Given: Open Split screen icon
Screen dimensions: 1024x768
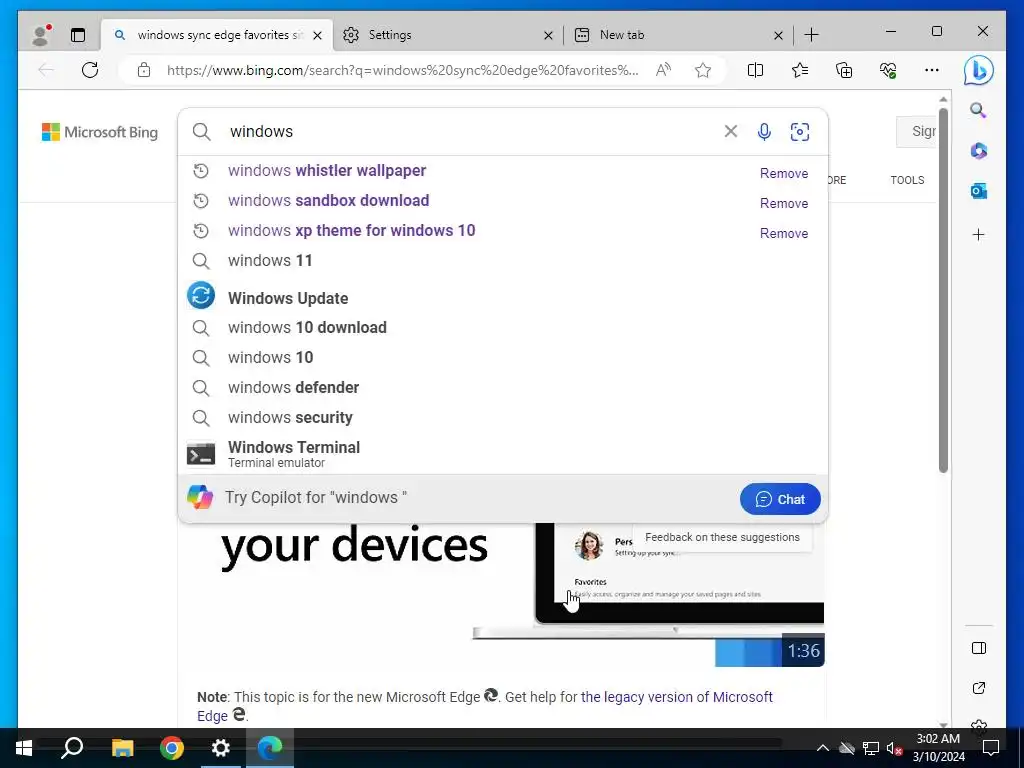Looking at the screenshot, I should (755, 70).
